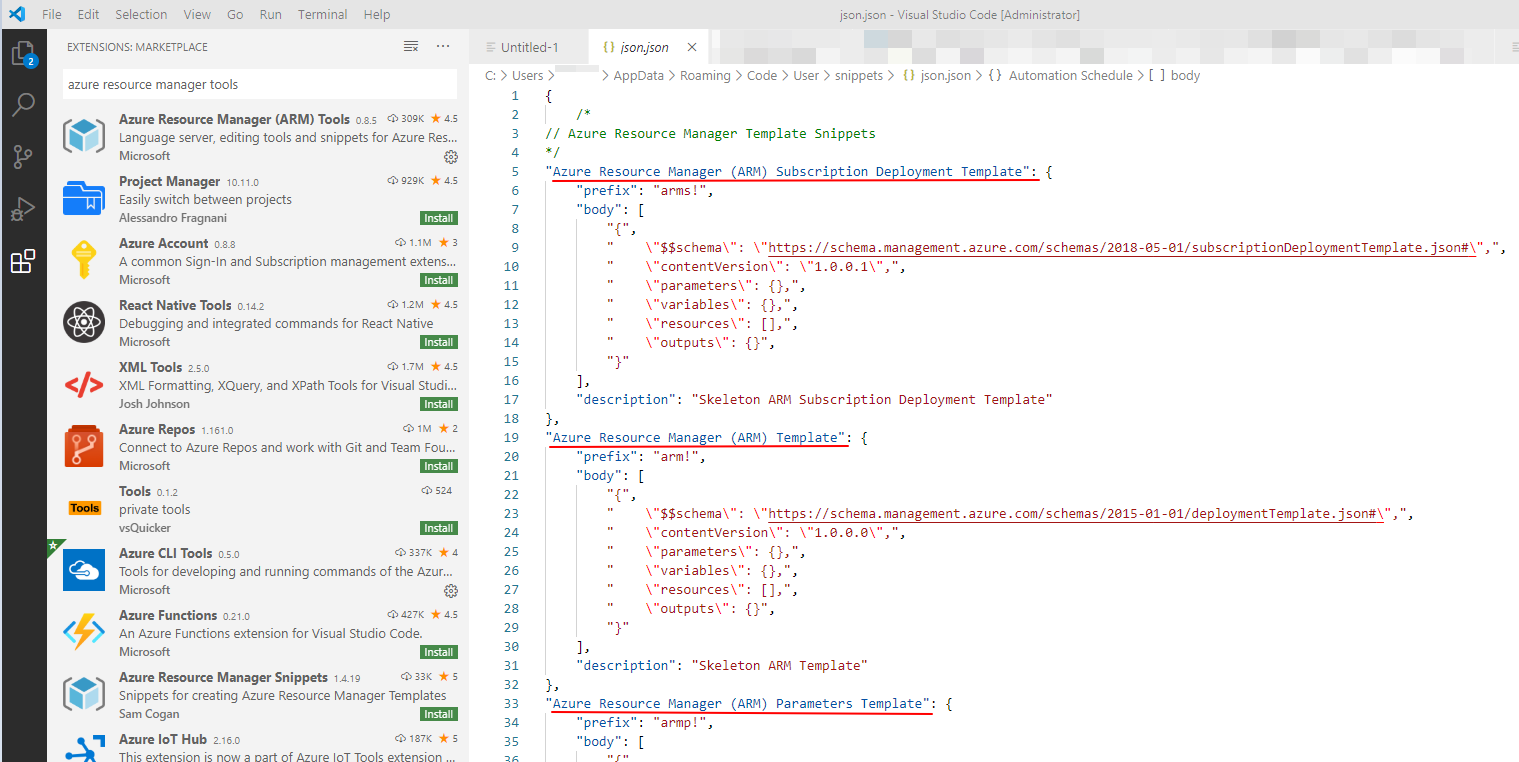Screen dimensions: 1519x762
Task: Open the Selection menu
Action: point(141,15)
